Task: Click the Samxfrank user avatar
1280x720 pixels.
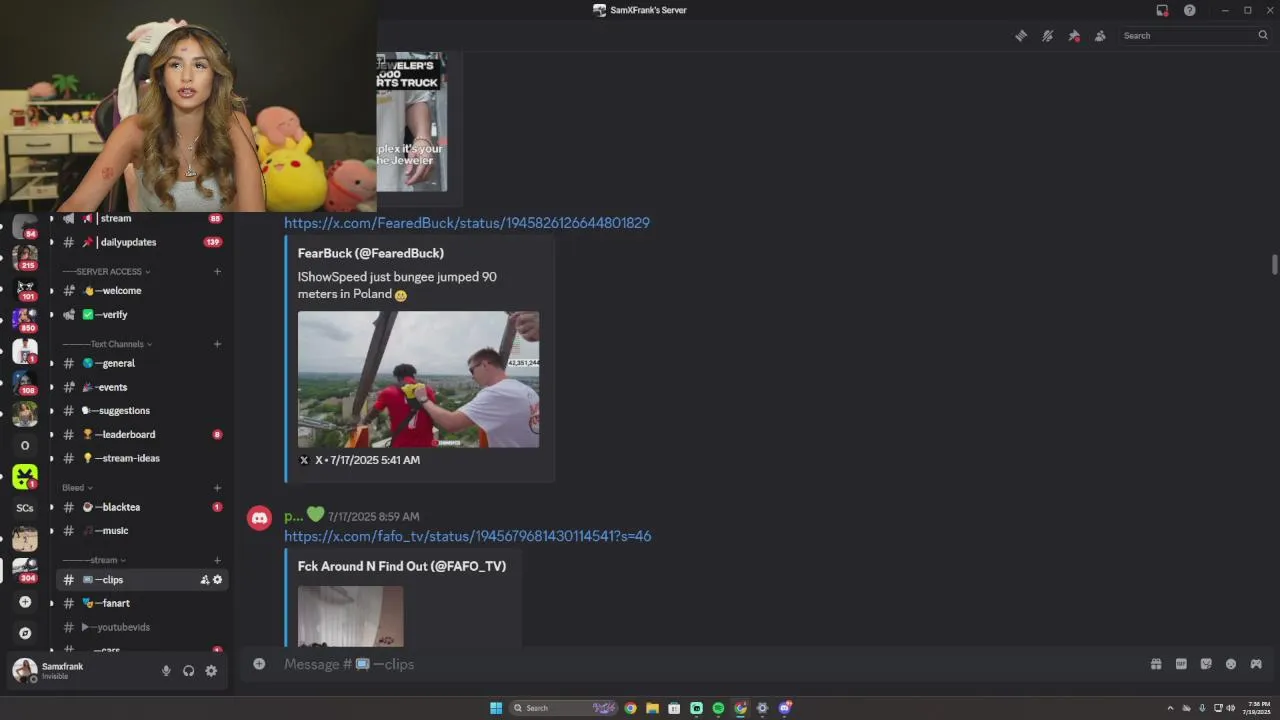Action: 25,671
